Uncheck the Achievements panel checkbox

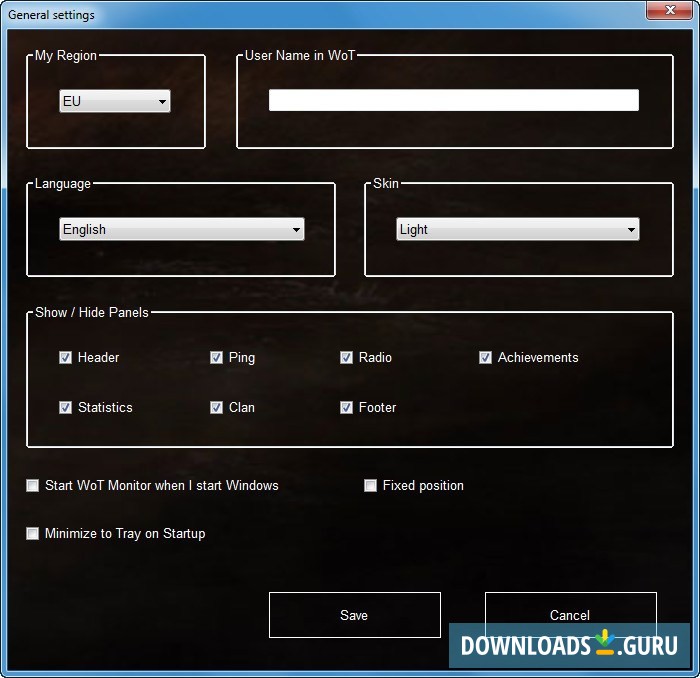pos(485,358)
